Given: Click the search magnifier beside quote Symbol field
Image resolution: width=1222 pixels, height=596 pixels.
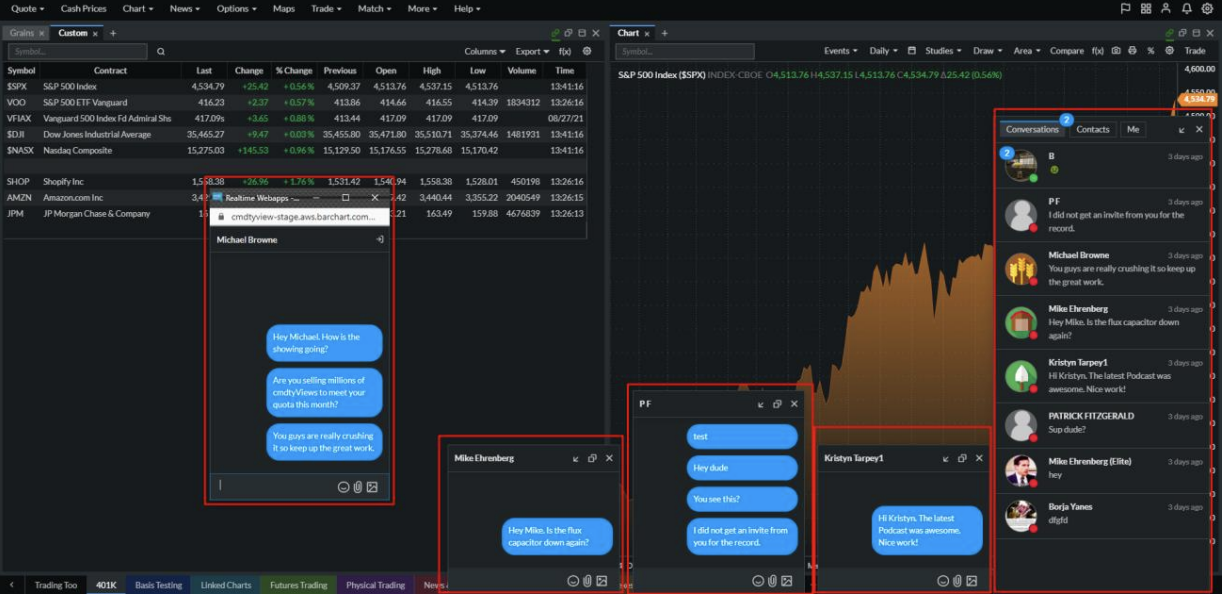Looking at the screenshot, I should point(160,51).
